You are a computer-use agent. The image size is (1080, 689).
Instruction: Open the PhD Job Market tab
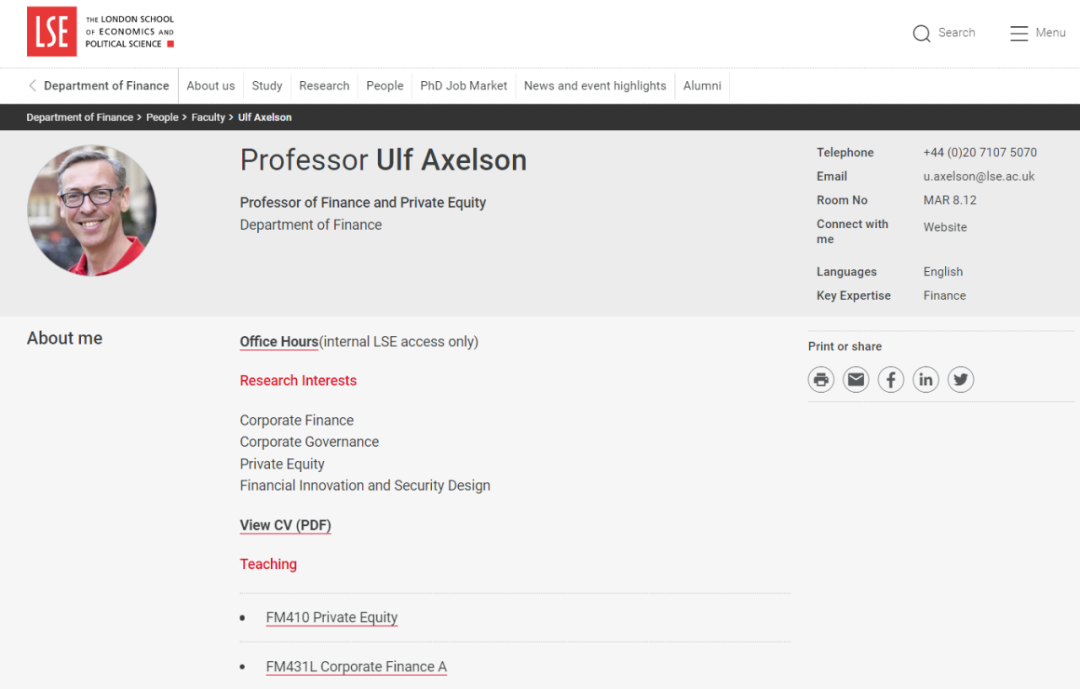pos(464,86)
